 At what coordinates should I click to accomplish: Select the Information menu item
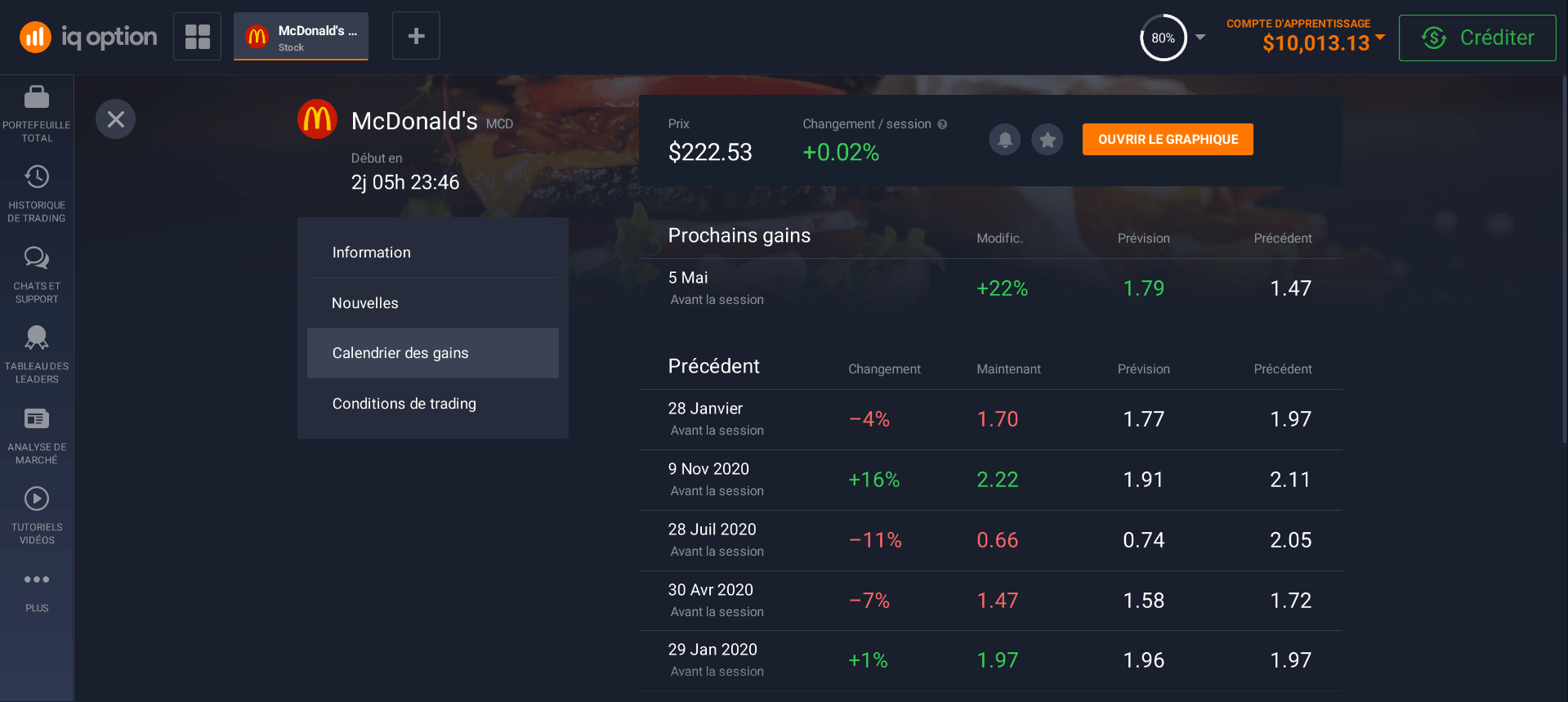[371, 253]
